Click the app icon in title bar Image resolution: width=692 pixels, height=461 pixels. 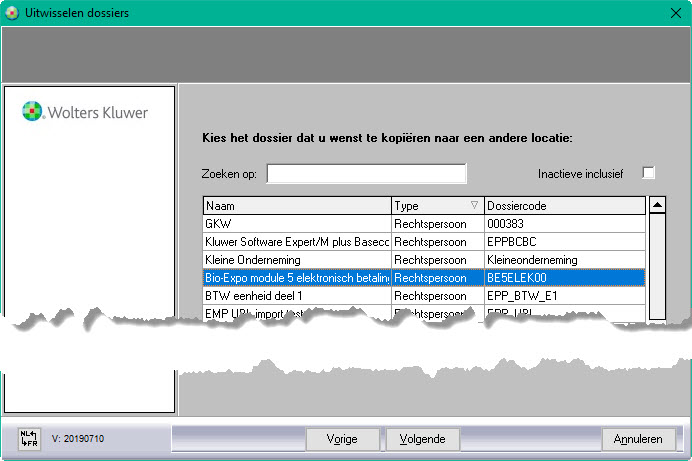tap(13, 13)
